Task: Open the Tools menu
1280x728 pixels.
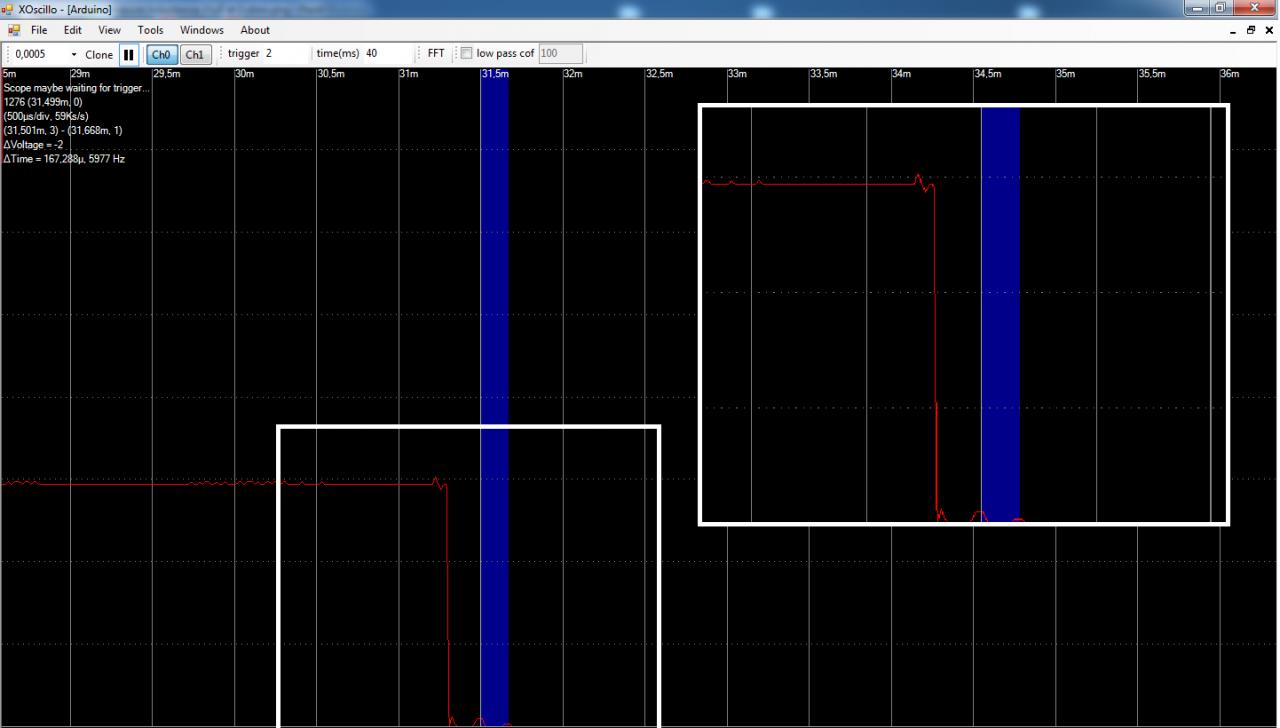Action: [150, 30]
